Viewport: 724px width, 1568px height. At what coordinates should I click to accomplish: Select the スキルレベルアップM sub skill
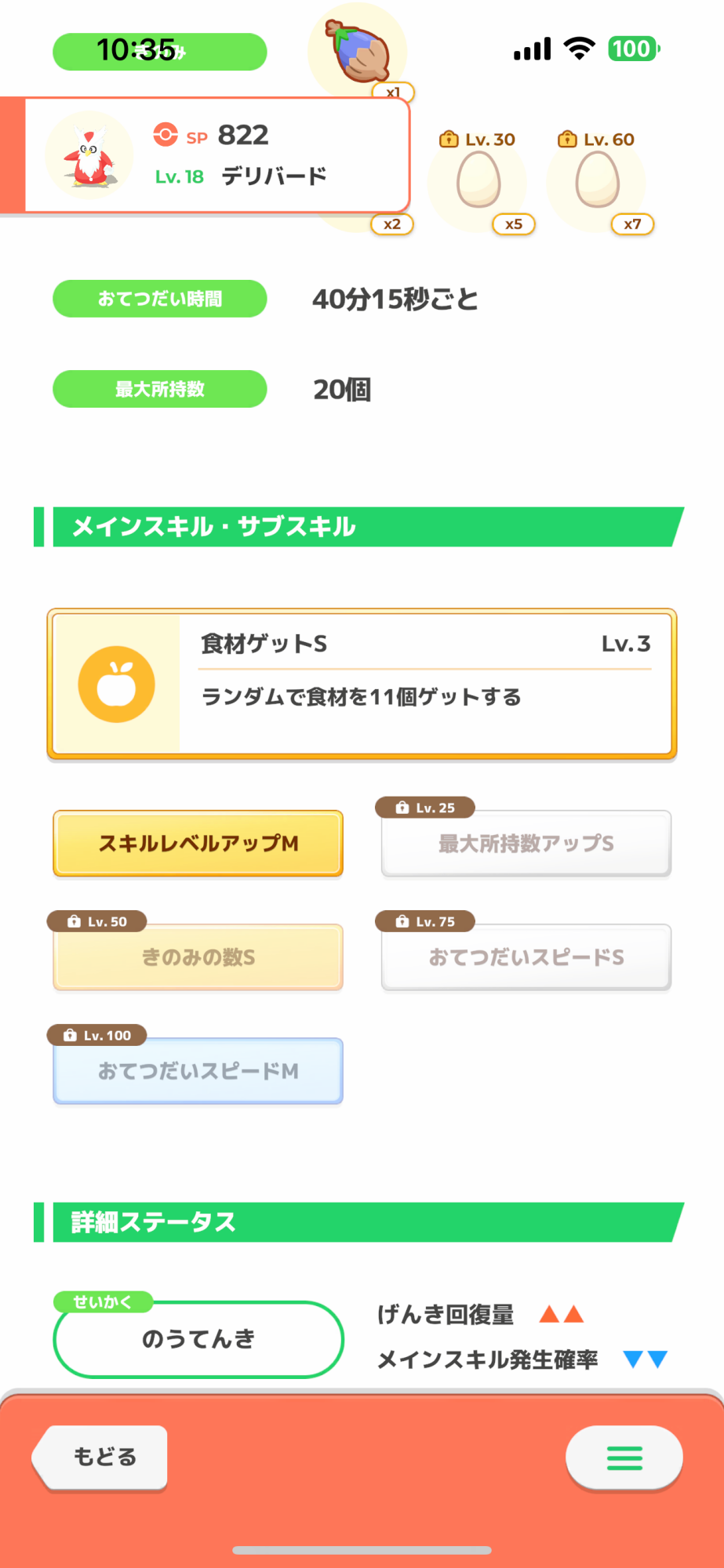(x=198, y=844)
